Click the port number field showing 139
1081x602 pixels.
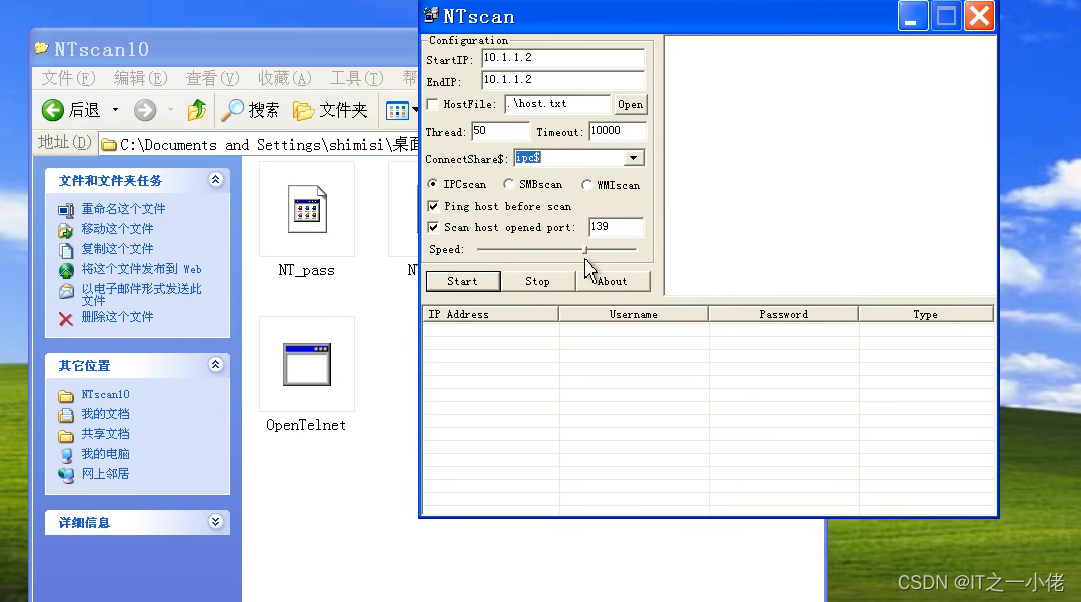coord(616,227)
